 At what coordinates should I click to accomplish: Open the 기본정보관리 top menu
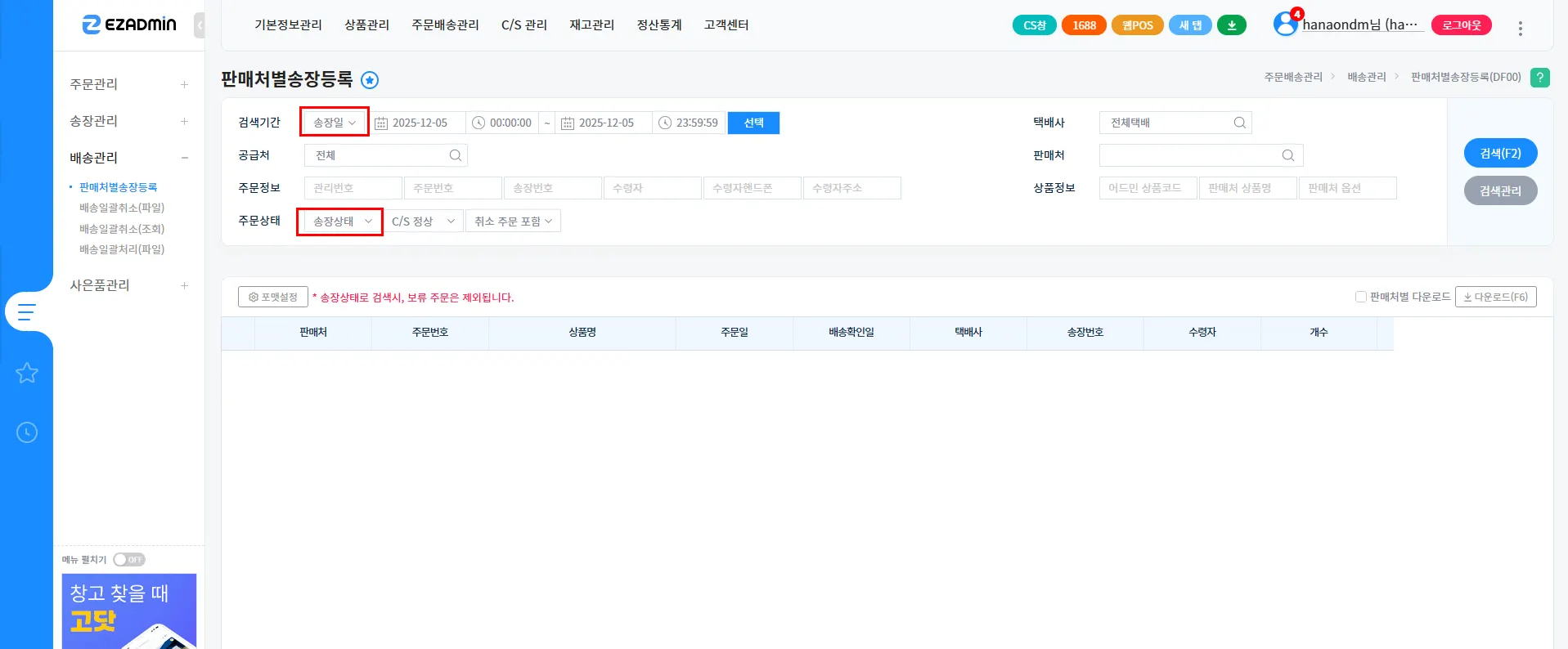288,25
